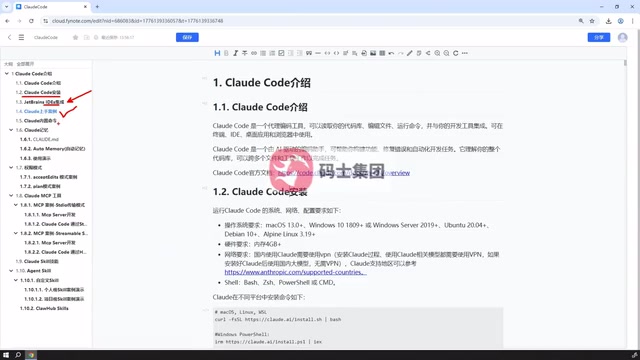This screenshot has width=640, height=360.
Task: Insert checkbox task list from toolbar
Action: point(281,53)
